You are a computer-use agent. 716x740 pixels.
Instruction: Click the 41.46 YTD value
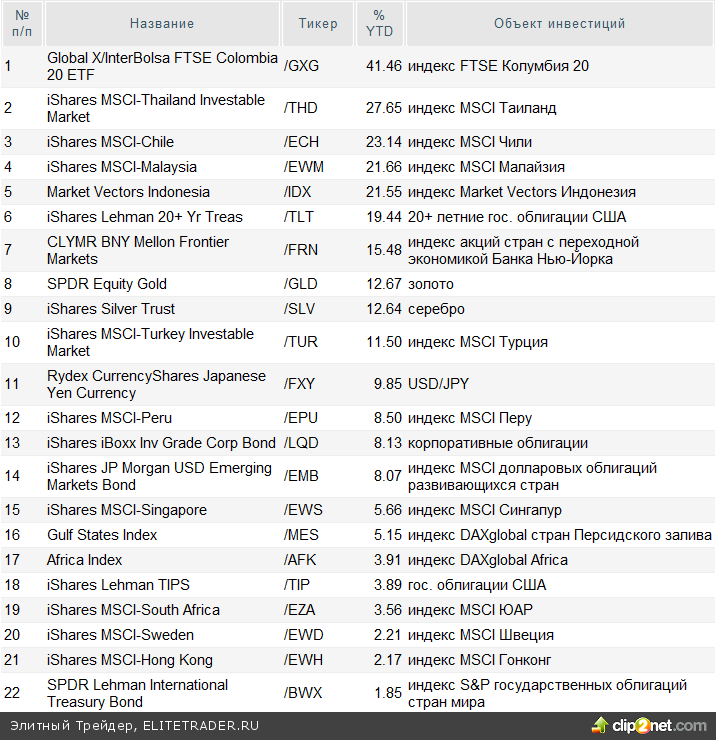tap(383, 66)
